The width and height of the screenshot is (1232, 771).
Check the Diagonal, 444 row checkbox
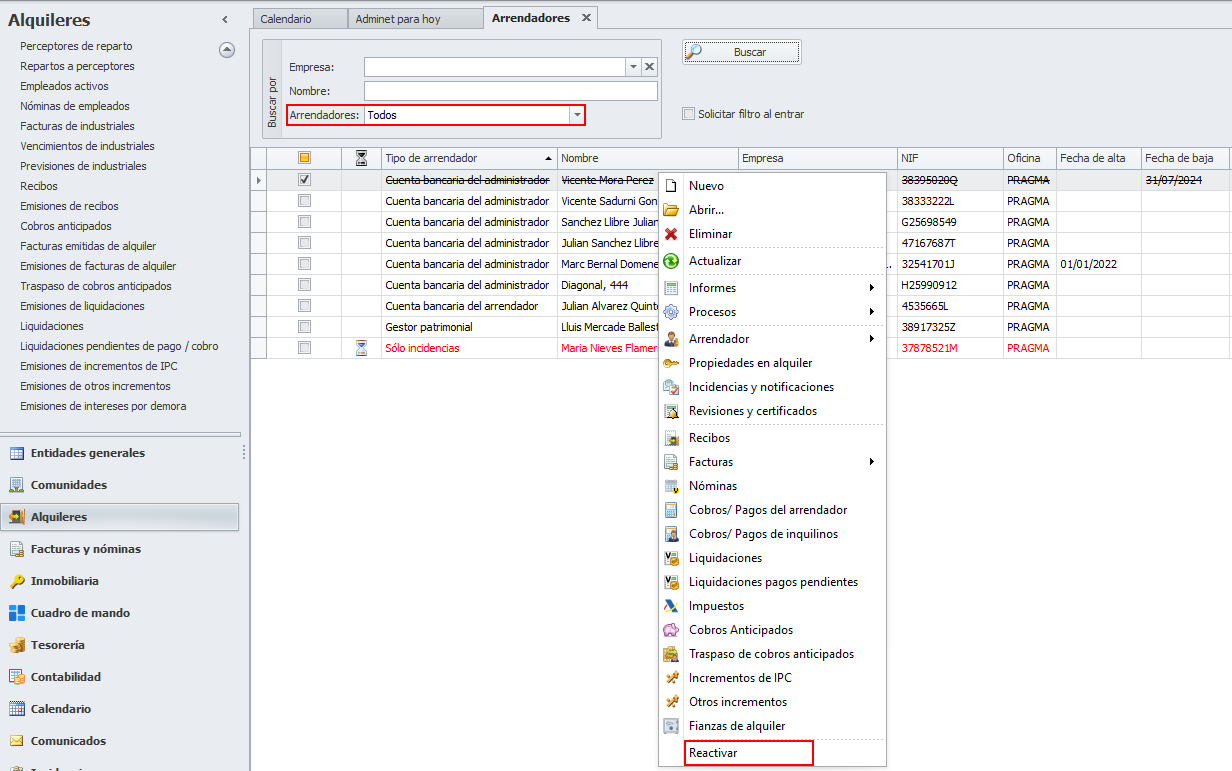[x=304, y=285]
